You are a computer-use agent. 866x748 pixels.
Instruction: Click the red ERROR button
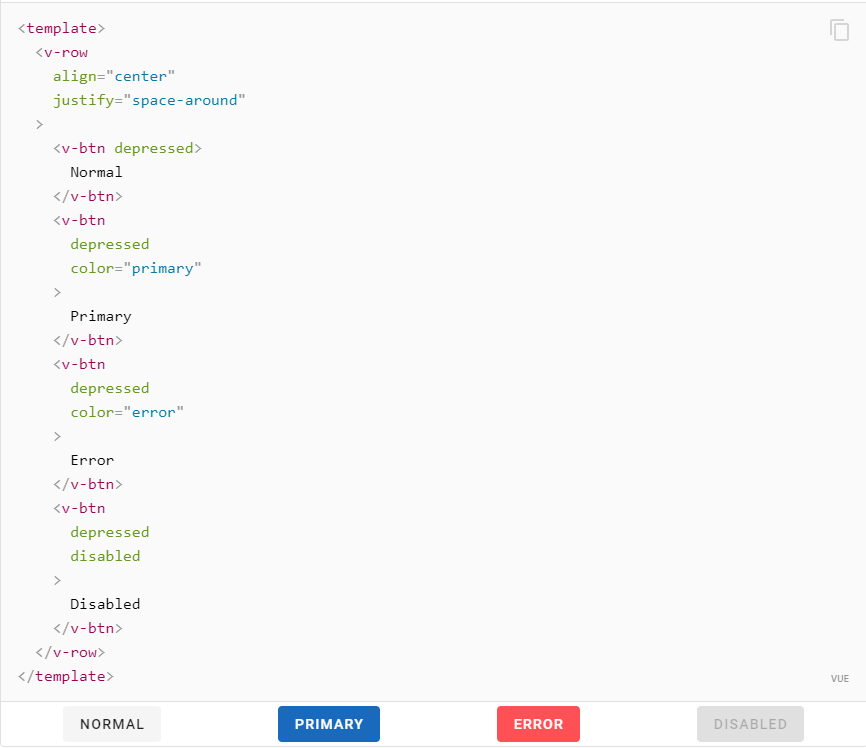tap(538, 724)
